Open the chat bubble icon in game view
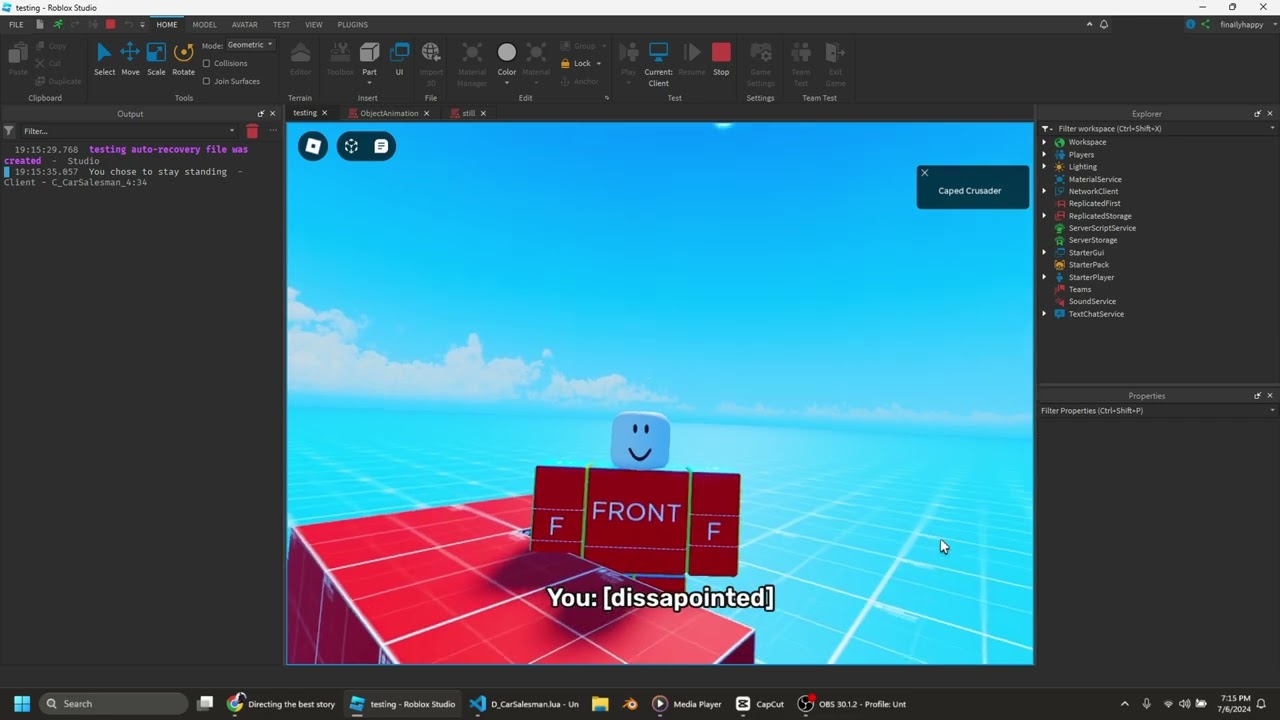This screenshot has height=720, width=1280. (x=381, y=147)
